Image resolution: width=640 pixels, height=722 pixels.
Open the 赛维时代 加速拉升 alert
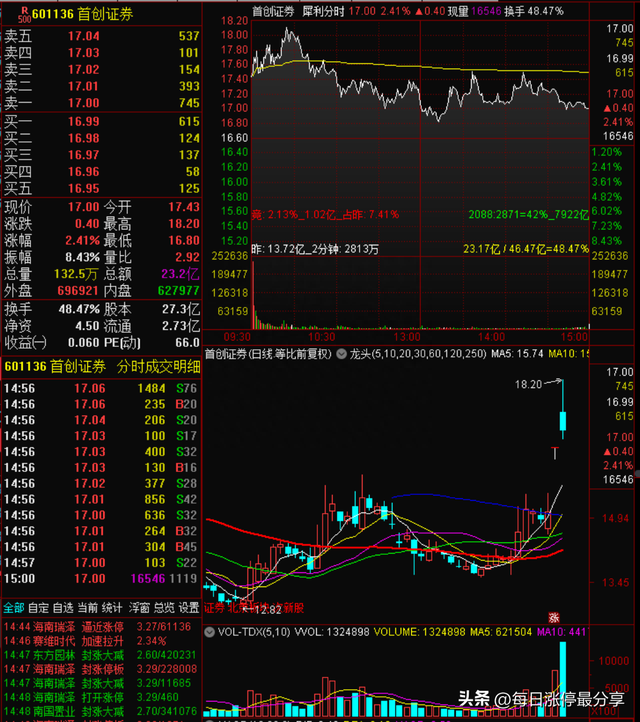[100, 641]
